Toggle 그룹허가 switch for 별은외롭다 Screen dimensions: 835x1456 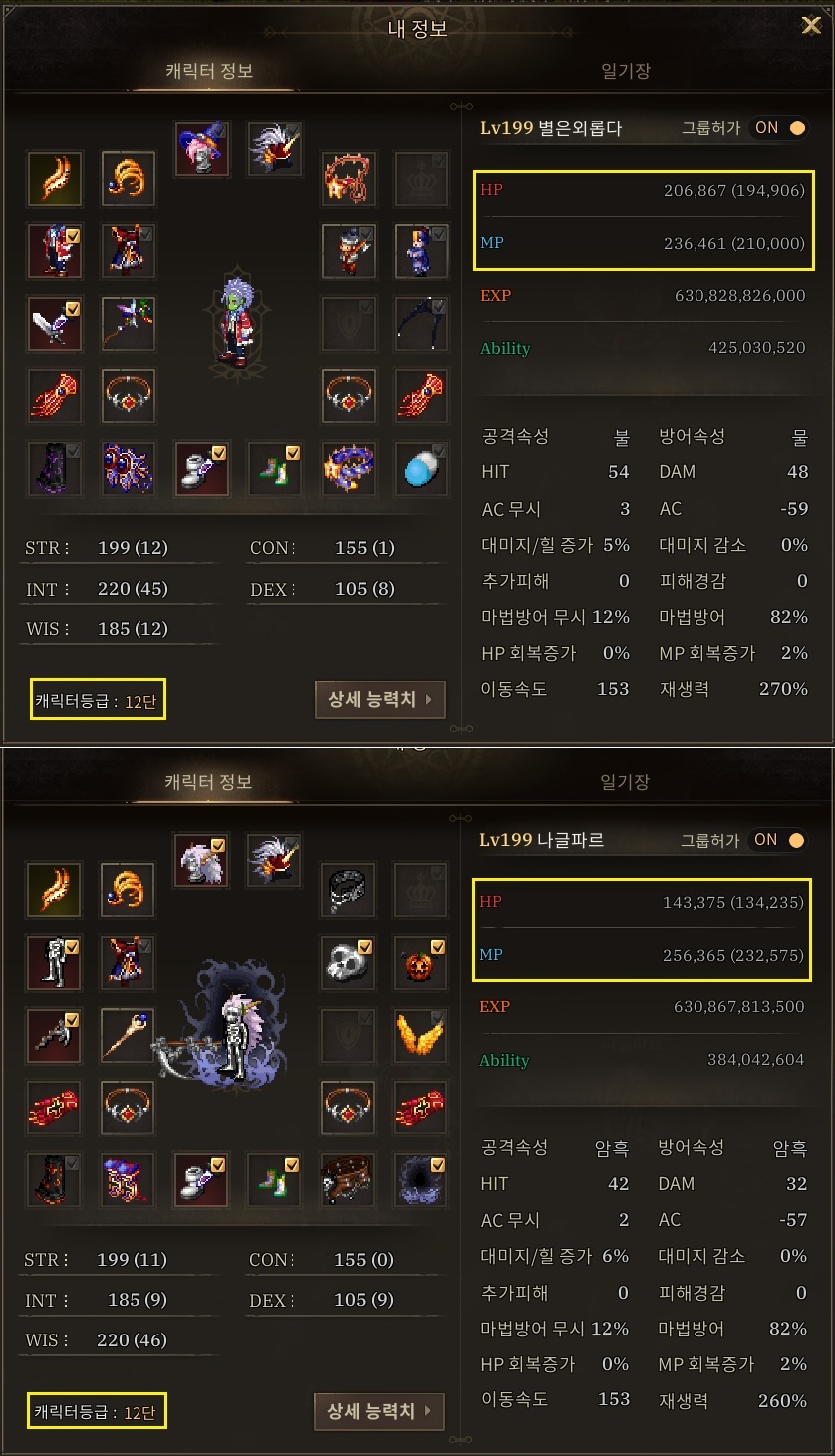(779, 128)
